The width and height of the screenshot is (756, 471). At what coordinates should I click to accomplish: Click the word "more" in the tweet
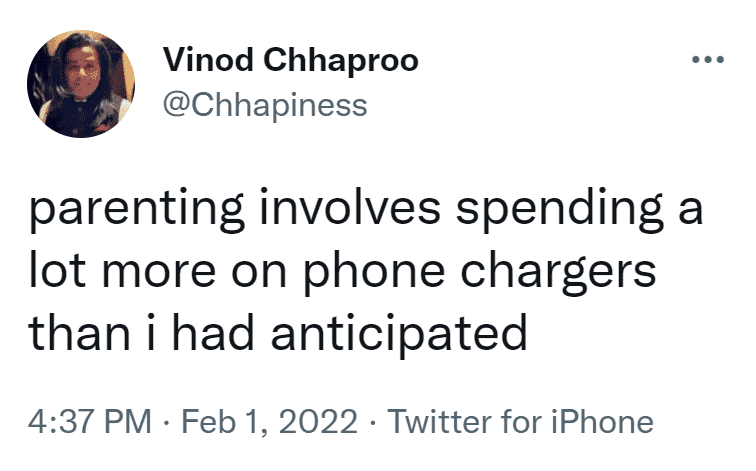[x=159, y=272]
